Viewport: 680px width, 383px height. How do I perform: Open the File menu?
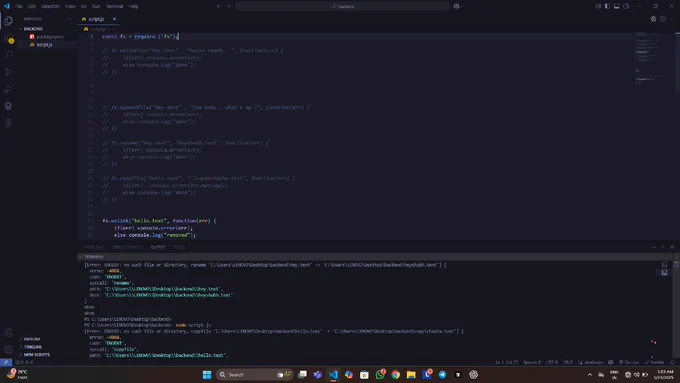point(19,7)
